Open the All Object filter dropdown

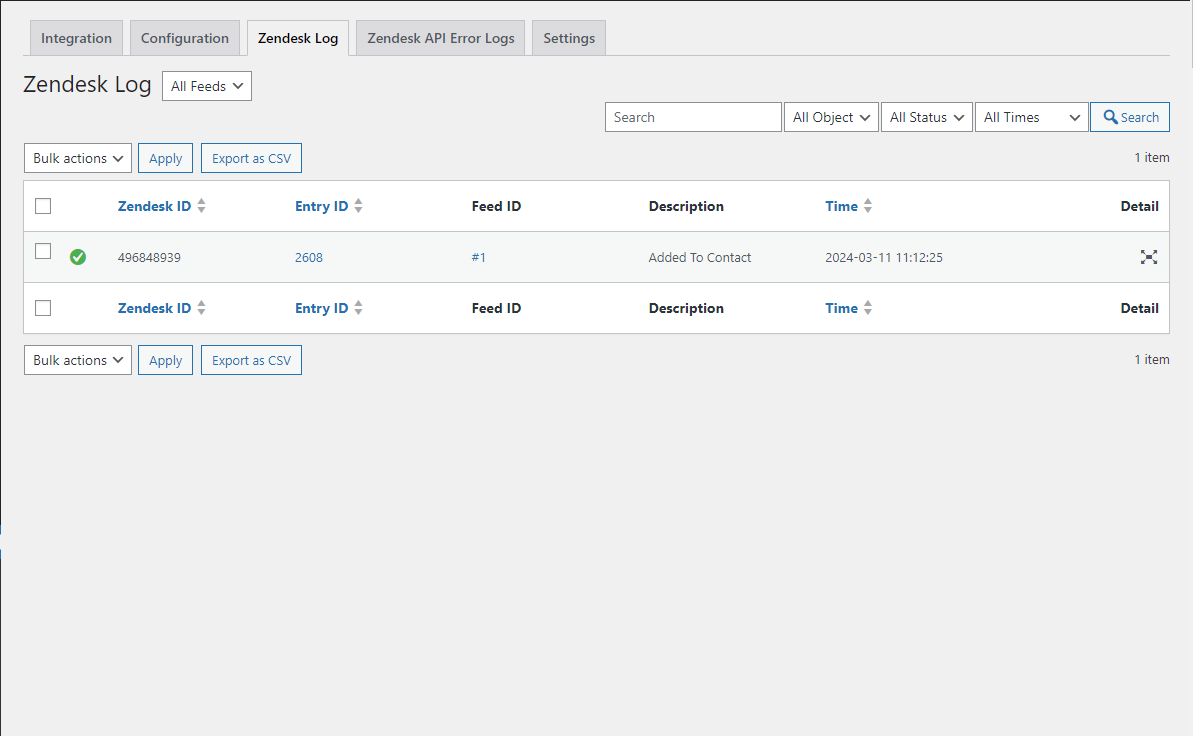pyautogui.click(x=831, y=117)
